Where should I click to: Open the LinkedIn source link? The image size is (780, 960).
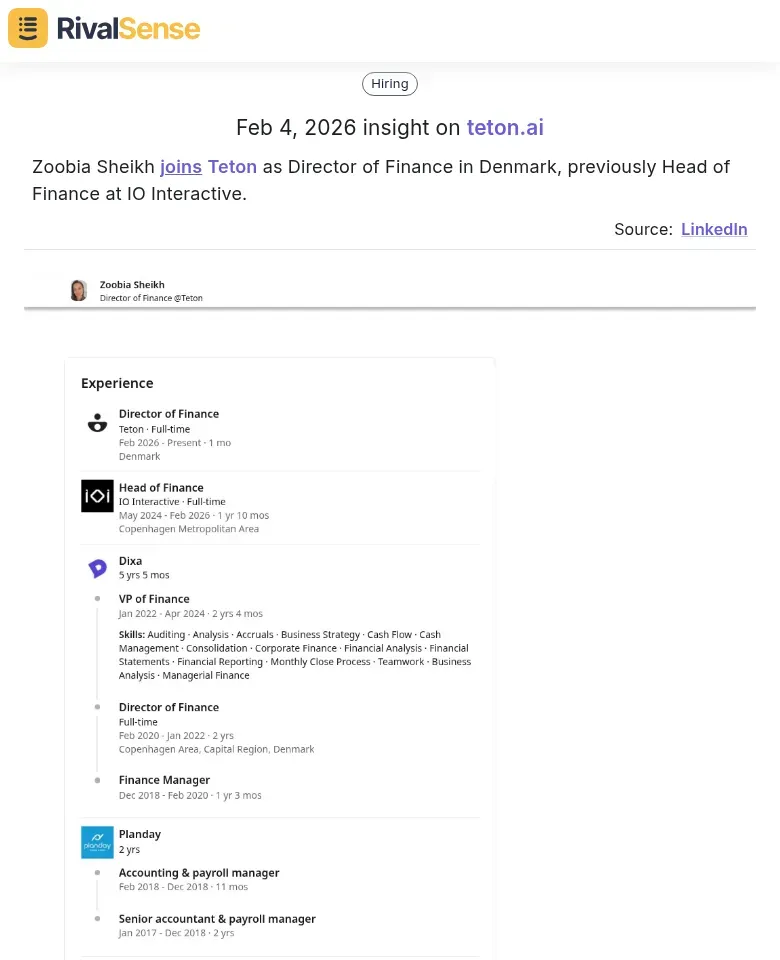coord(714,229)
